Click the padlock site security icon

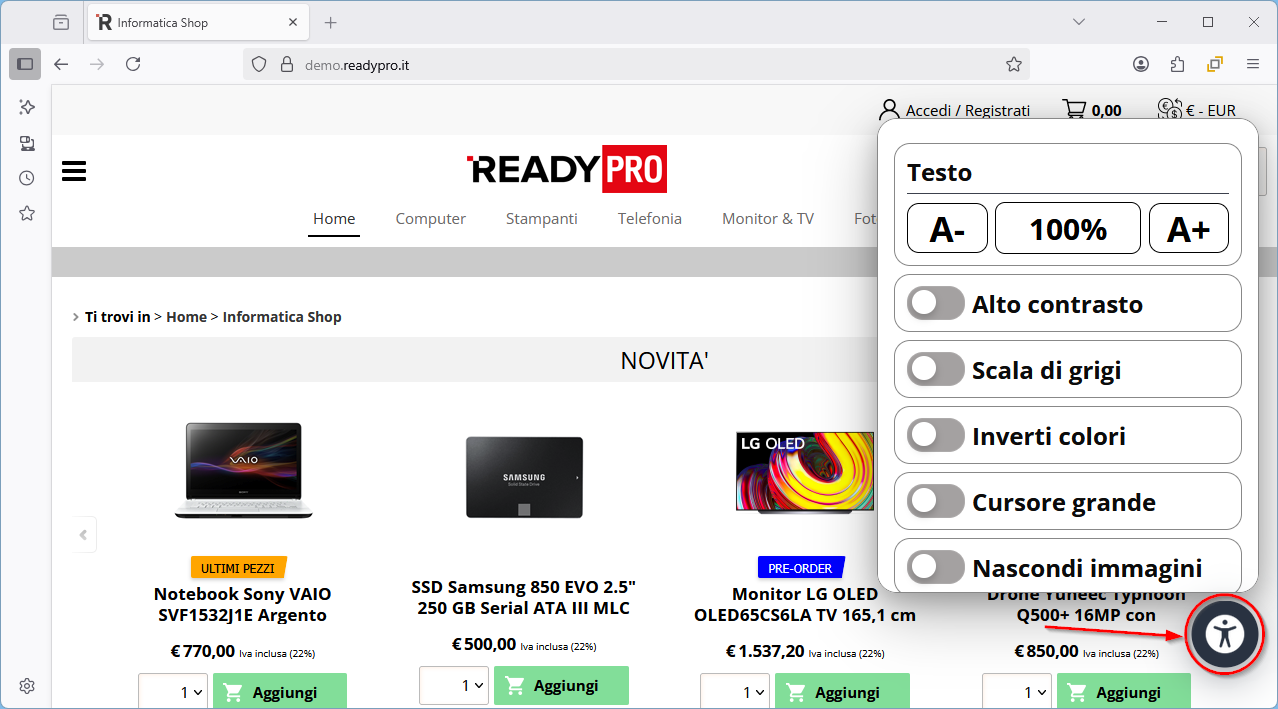pyautogui.click(x=286, y=64)
